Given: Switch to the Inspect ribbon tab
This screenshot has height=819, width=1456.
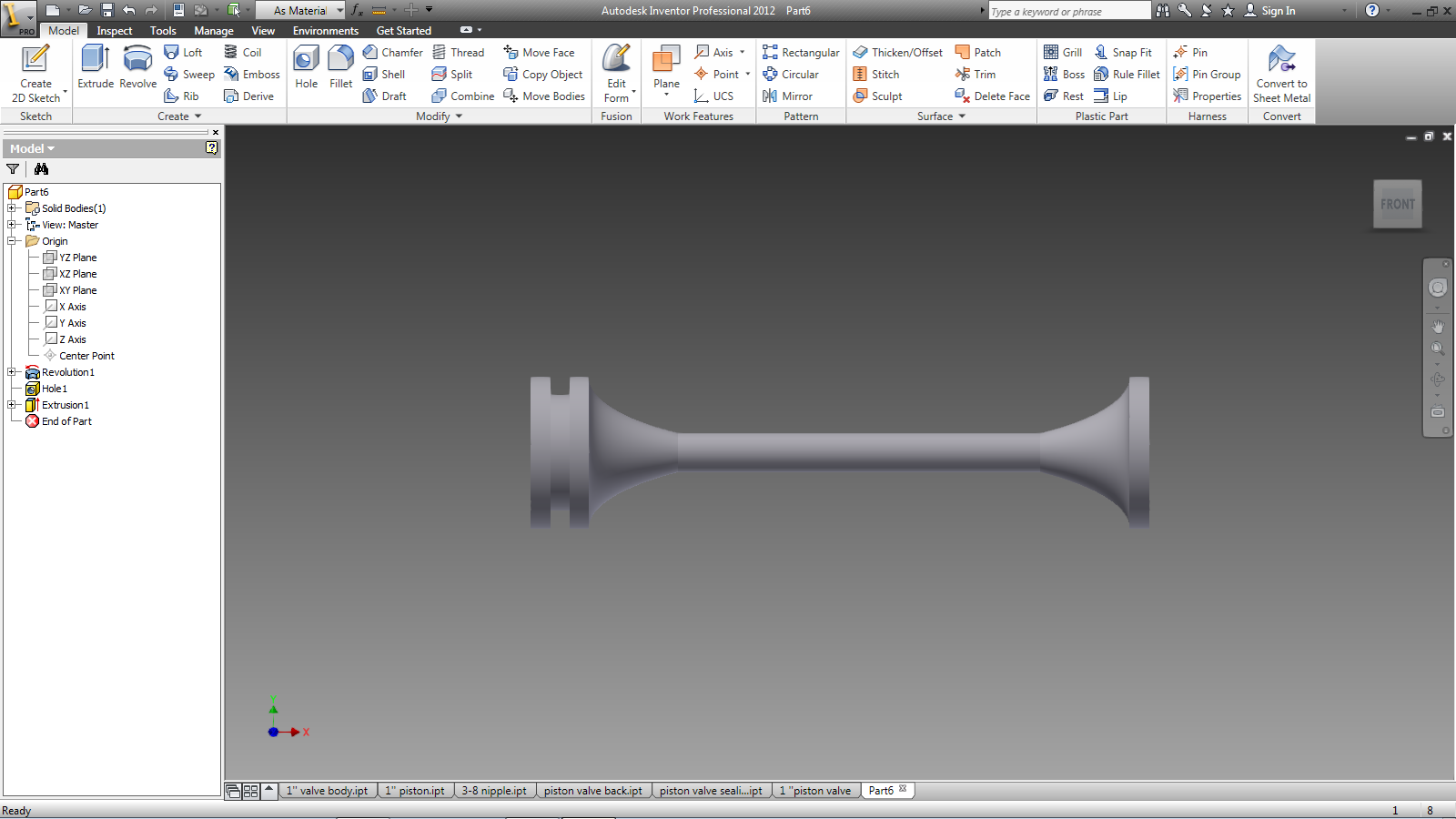Looking at the screenshot, I should pos(115,31).
